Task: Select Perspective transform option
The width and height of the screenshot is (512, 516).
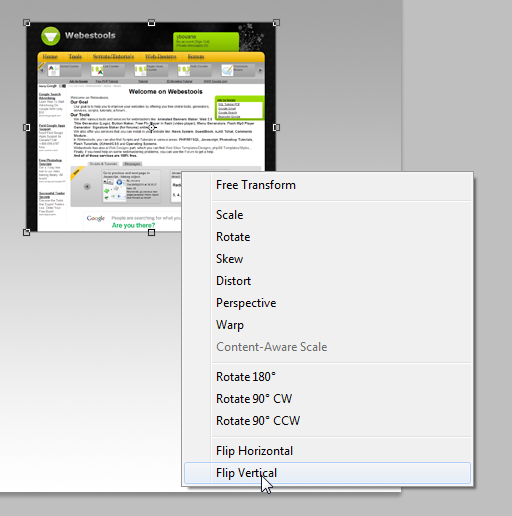Action: pyautogui.click(x=327, y=303)
